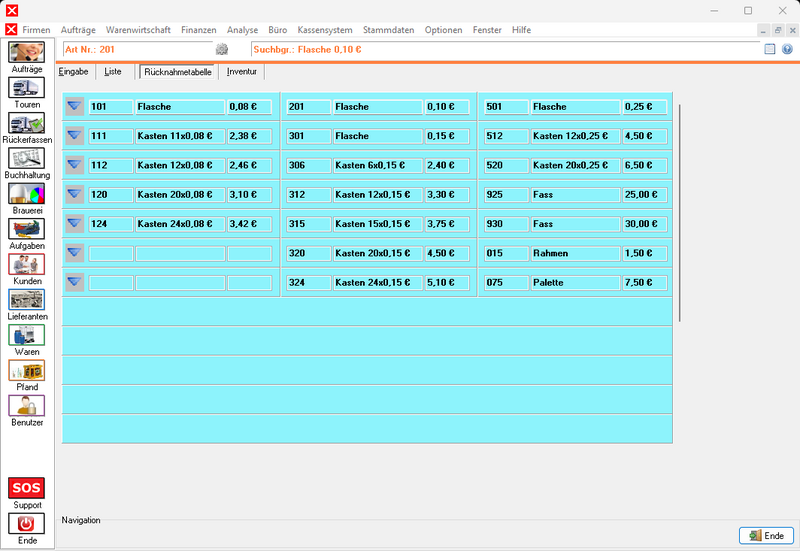Open the Touren truck icon
This screenshot has width=800, height=551.
(27, 88)
